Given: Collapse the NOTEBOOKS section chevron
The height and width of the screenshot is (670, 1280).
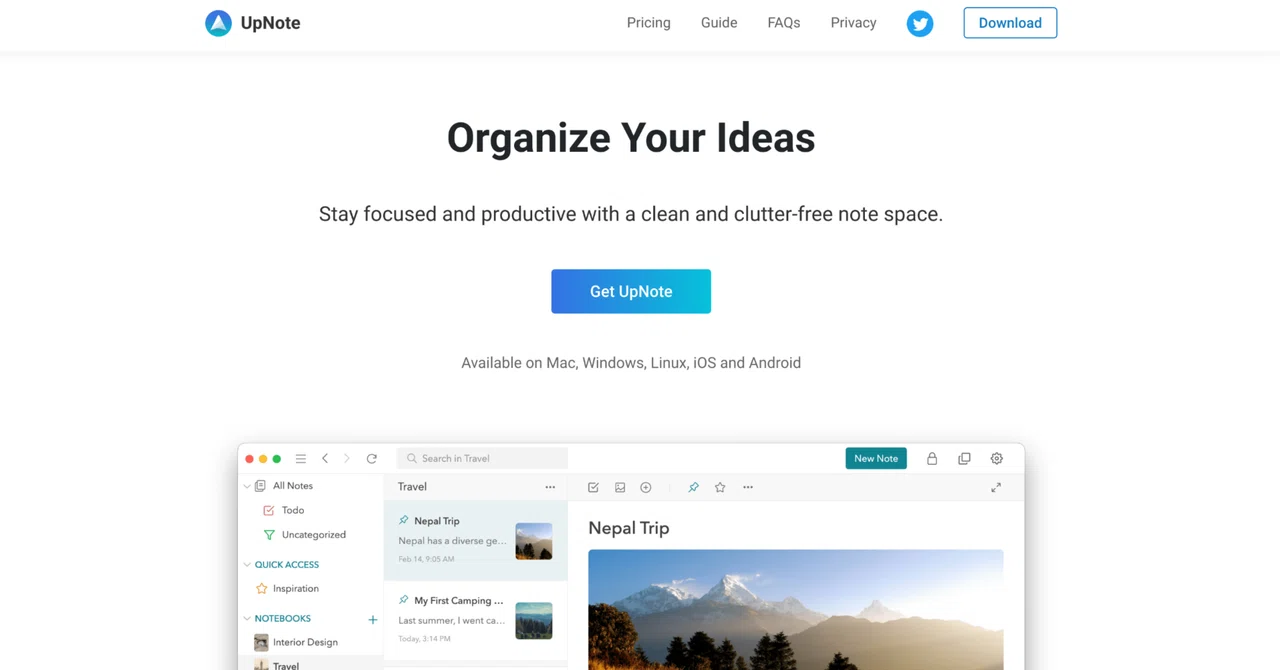Looking at the screenshot, I should 247,618.
